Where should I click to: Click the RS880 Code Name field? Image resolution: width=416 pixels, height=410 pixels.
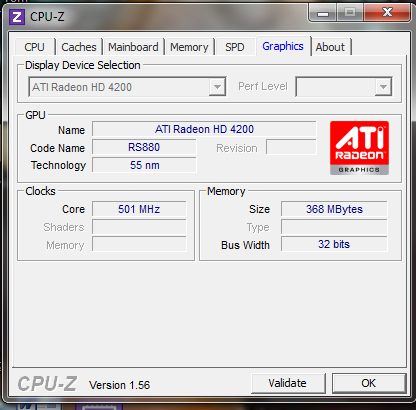[x=144, y=147]
